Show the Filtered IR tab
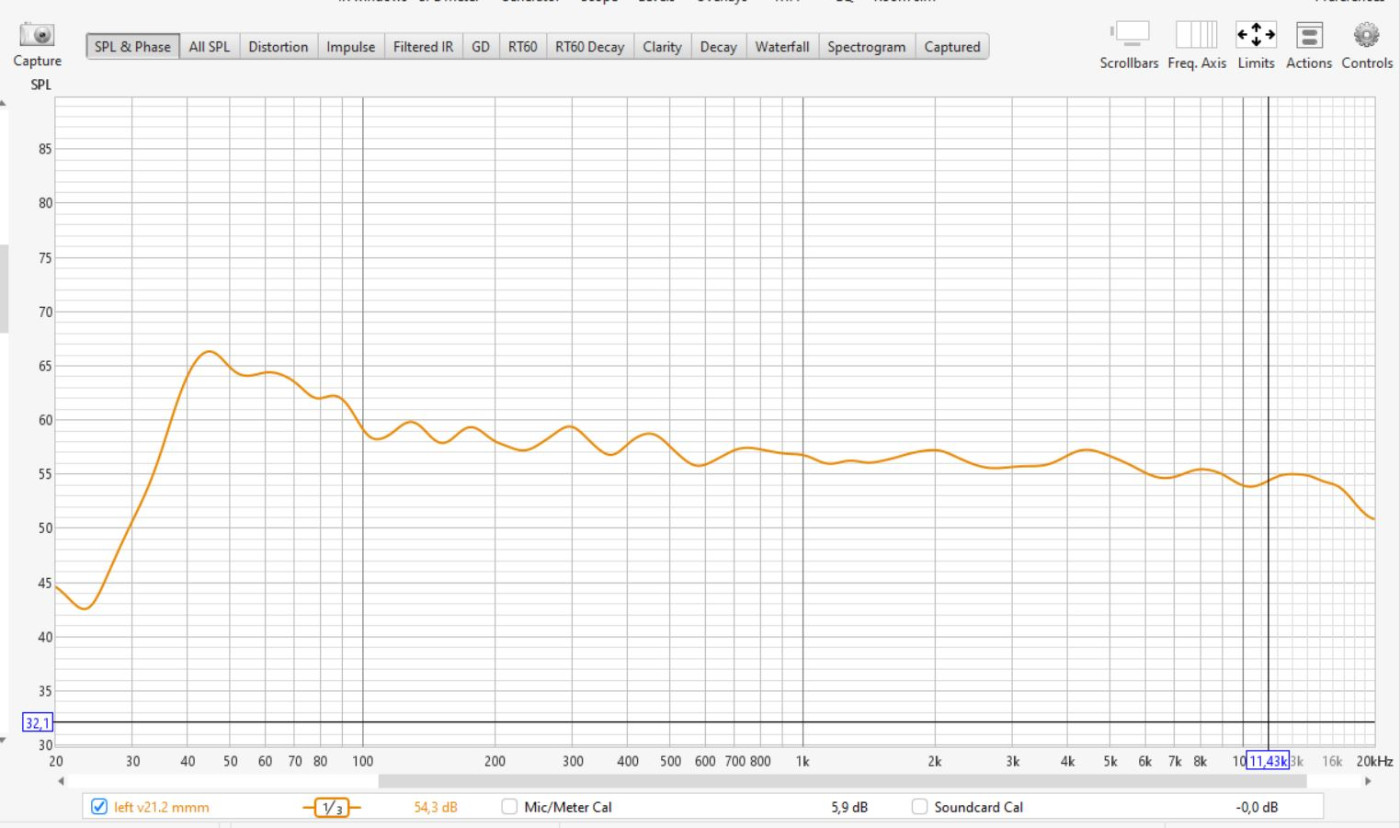1400x828 pixels. coord(422,47)
